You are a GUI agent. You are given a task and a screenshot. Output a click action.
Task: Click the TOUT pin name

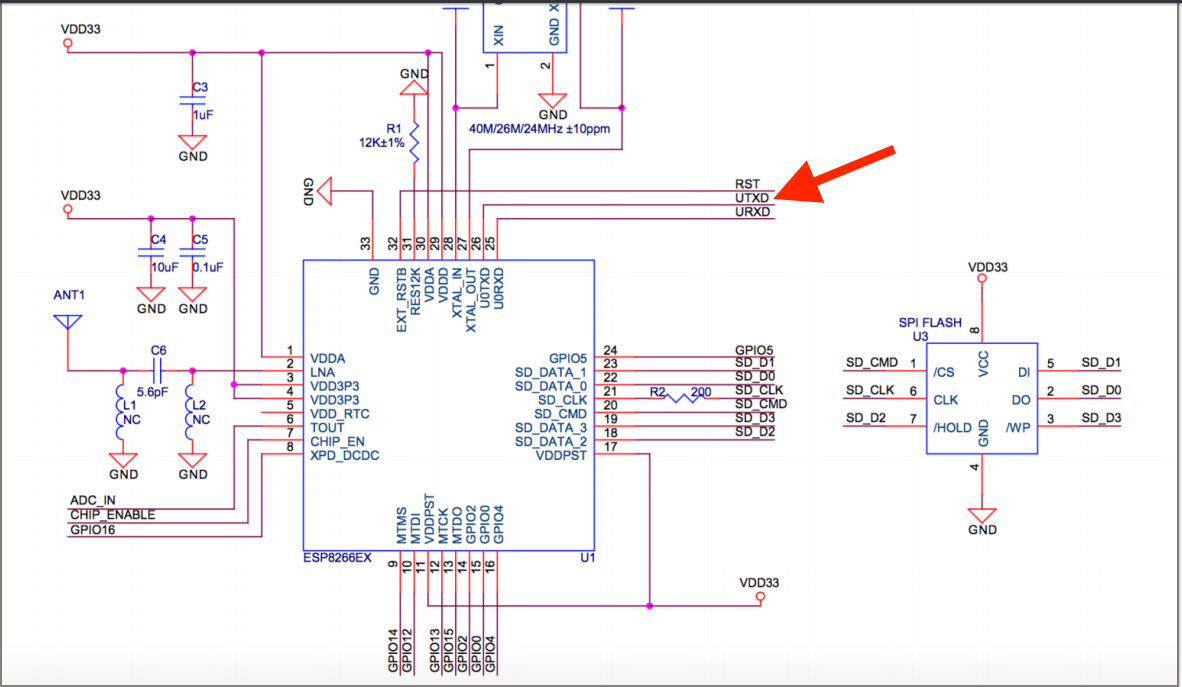point(327,428)
